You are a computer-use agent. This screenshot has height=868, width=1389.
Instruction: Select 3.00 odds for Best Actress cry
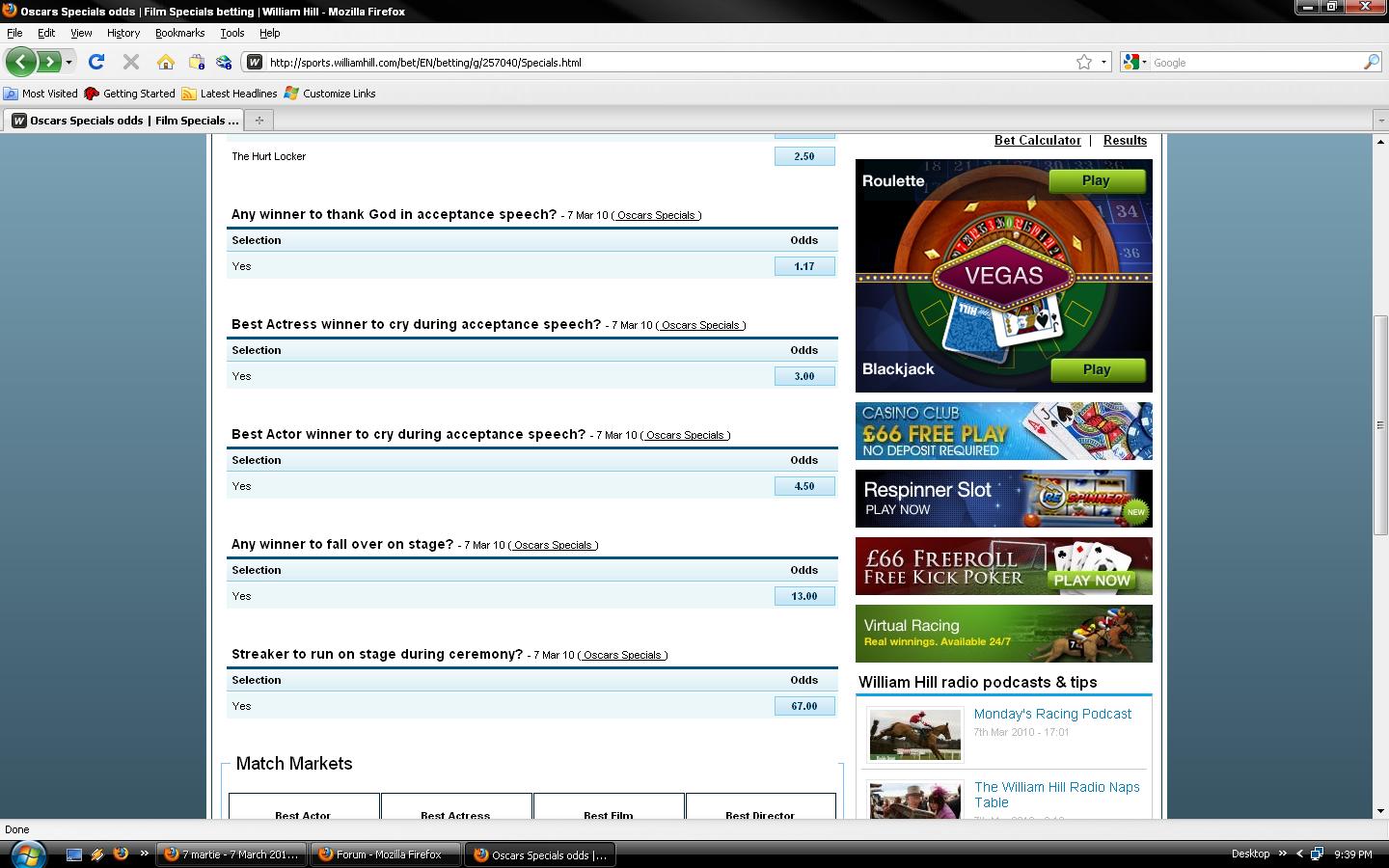click(x=804, y=376)
